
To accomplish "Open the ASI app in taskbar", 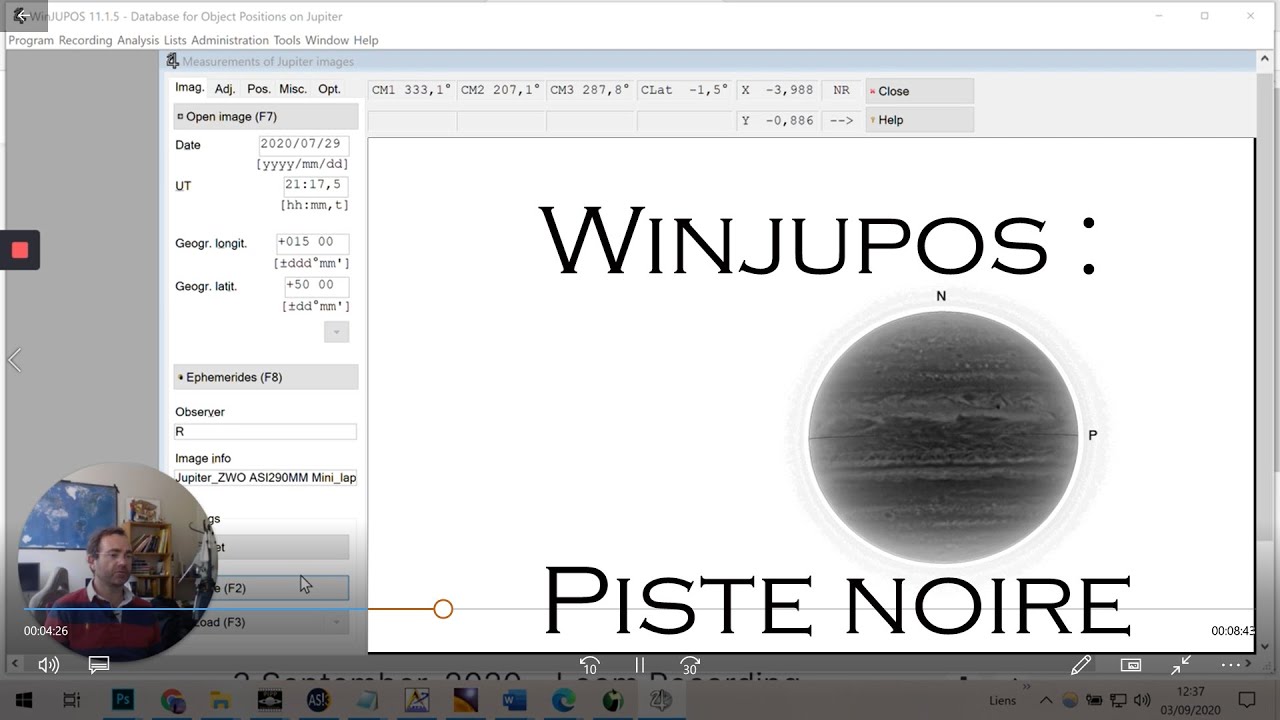I will (x=318, y=700).
